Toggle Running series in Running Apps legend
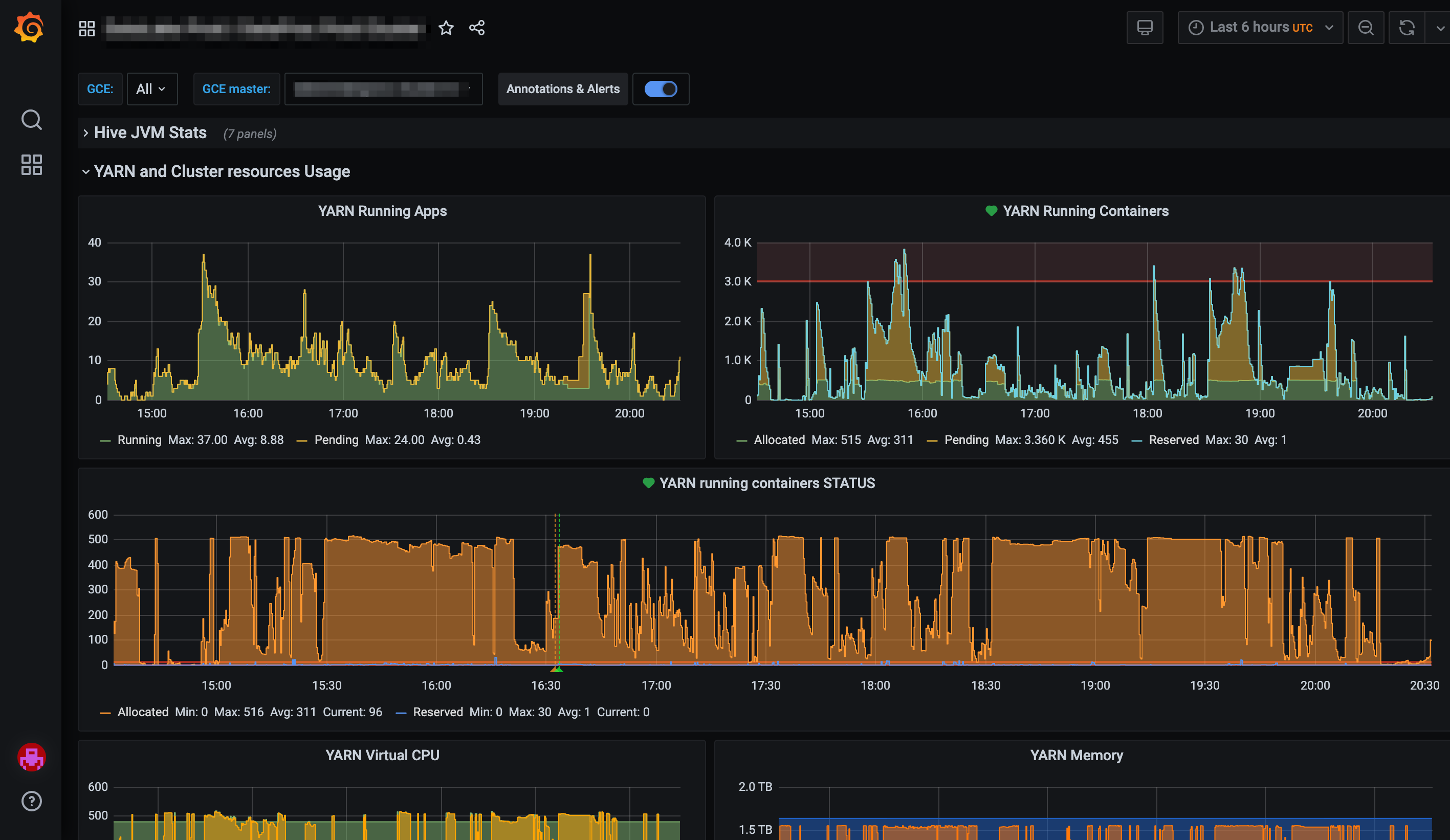Screen dimensions: 1450x840 tap(139, 440)
